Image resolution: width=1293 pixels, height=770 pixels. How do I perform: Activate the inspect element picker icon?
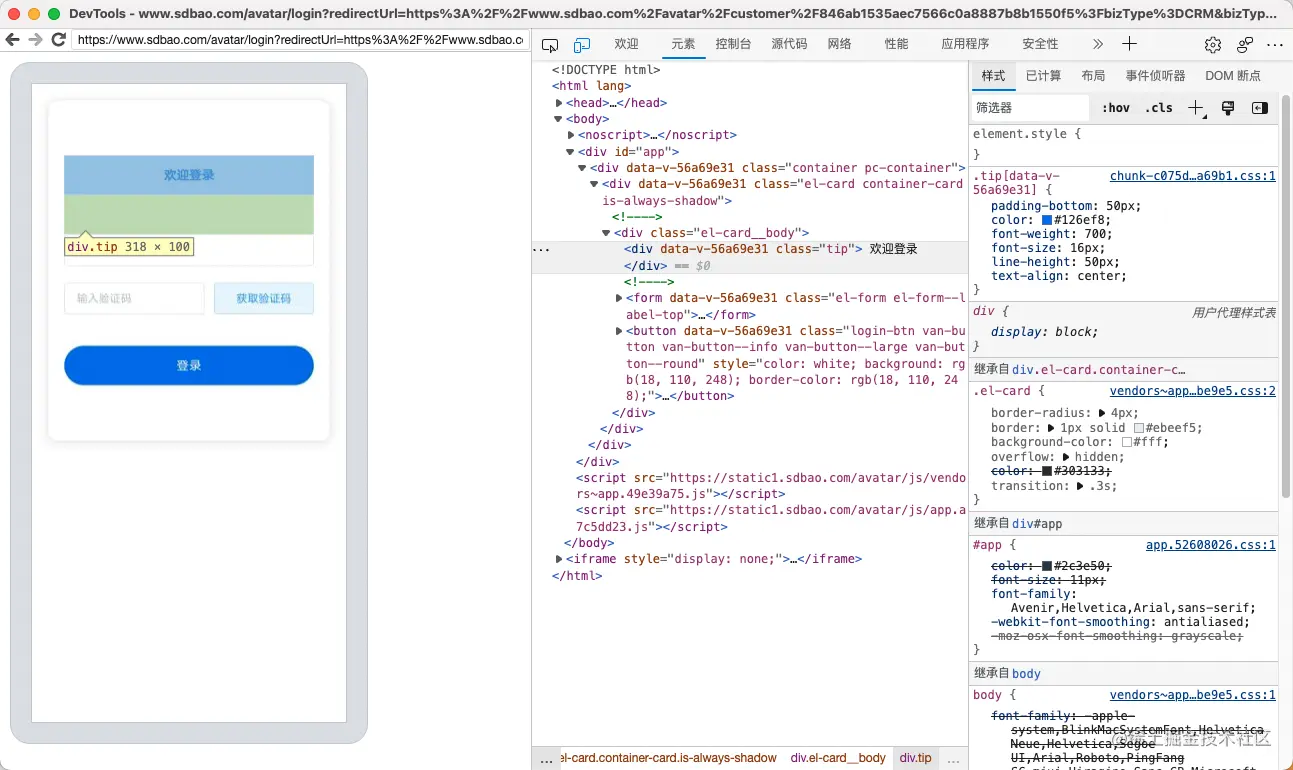pyautogui.click(x=550, y=45)
